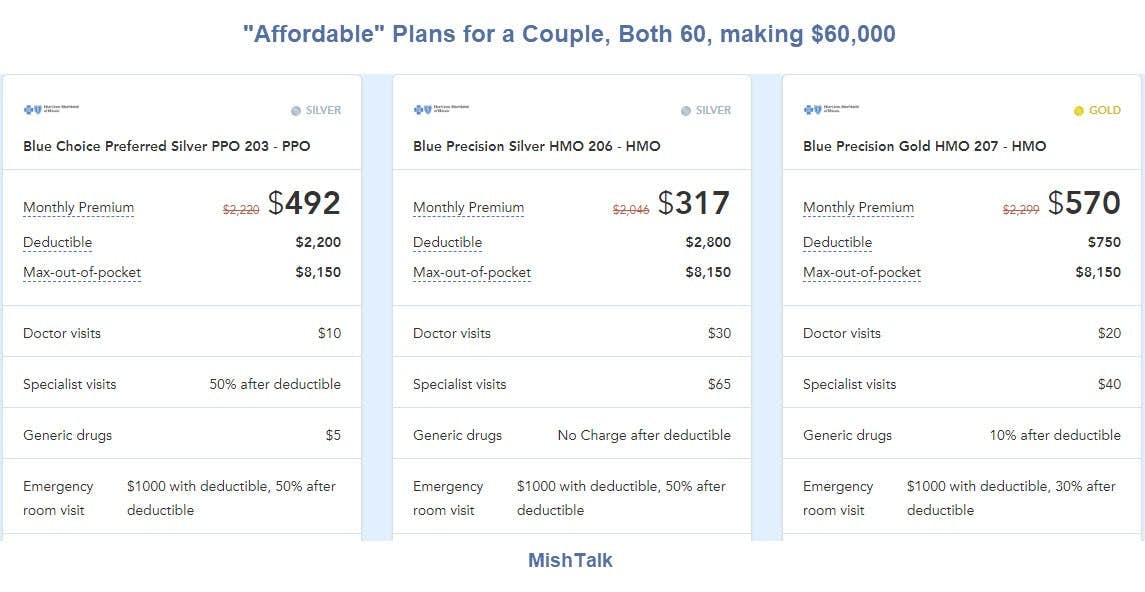This screenshot has height=592, width=1145.
Task: Click the Silver tier dot on PPO 203 card
Action: [296, 111]
